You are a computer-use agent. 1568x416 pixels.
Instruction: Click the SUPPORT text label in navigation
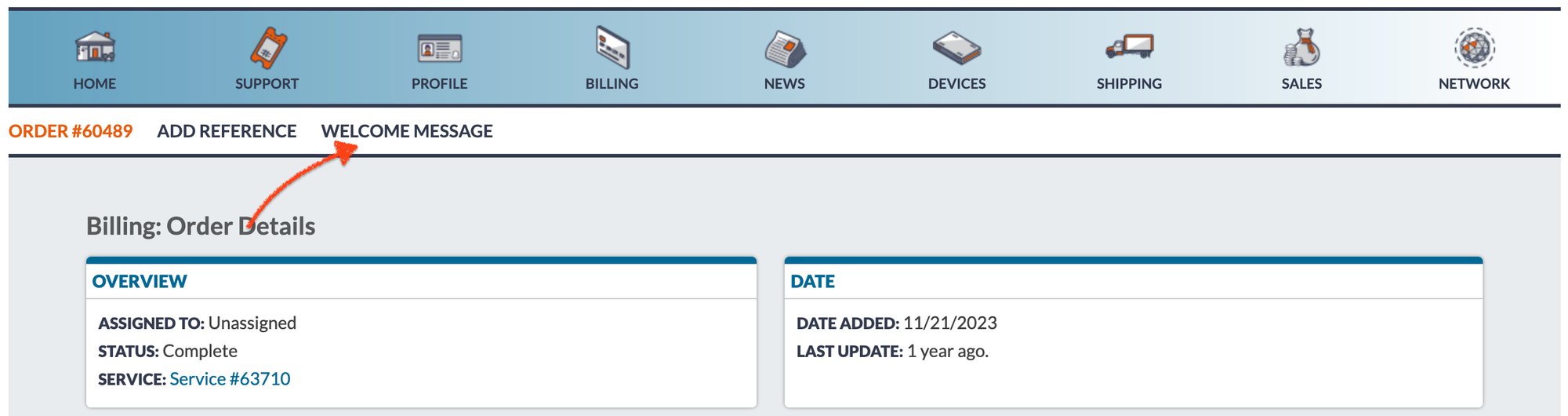pyautogui.click(x=267, y=84)
